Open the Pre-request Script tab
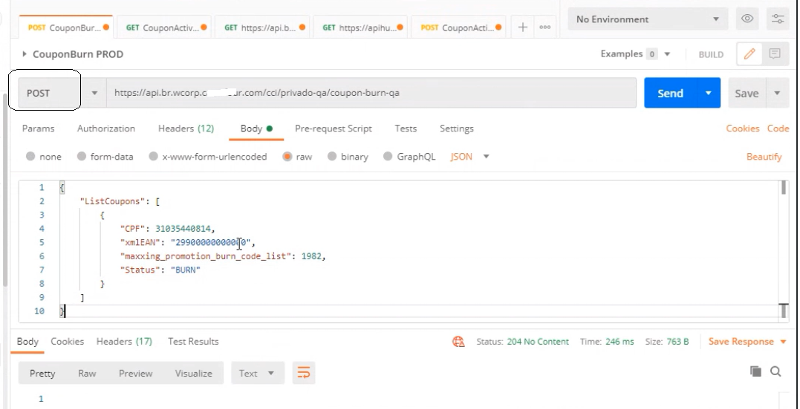Viewport: 800px width, 409px height. 333,129
